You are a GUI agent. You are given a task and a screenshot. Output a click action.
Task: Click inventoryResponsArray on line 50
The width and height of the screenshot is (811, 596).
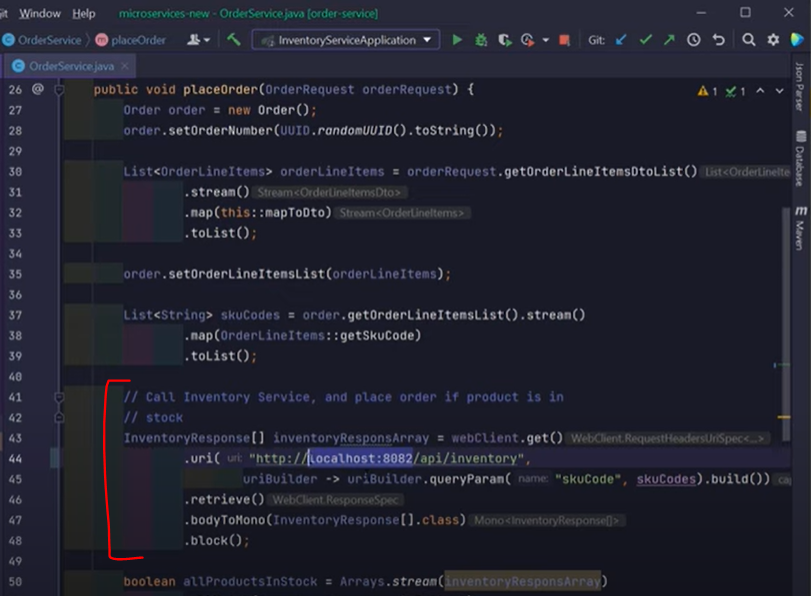[522, 582]
